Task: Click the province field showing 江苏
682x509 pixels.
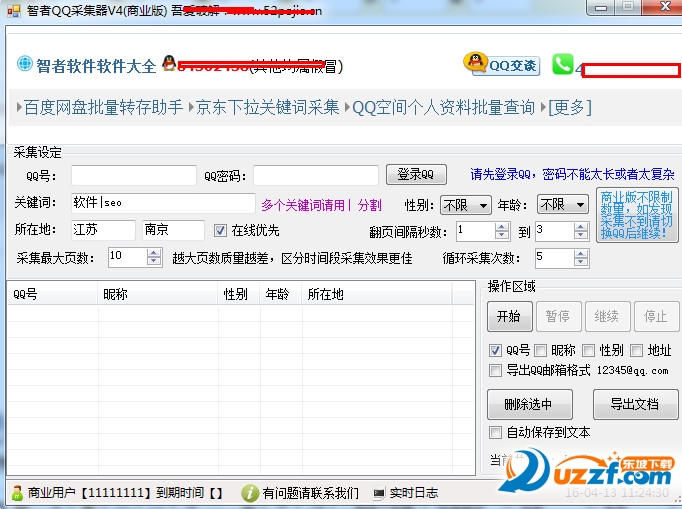Action: [103, 230]
